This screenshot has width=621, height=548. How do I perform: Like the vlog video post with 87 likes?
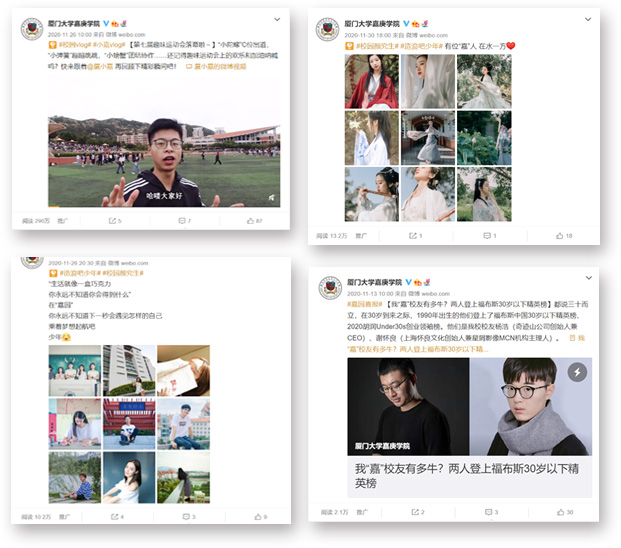click(x=256, y=220)
